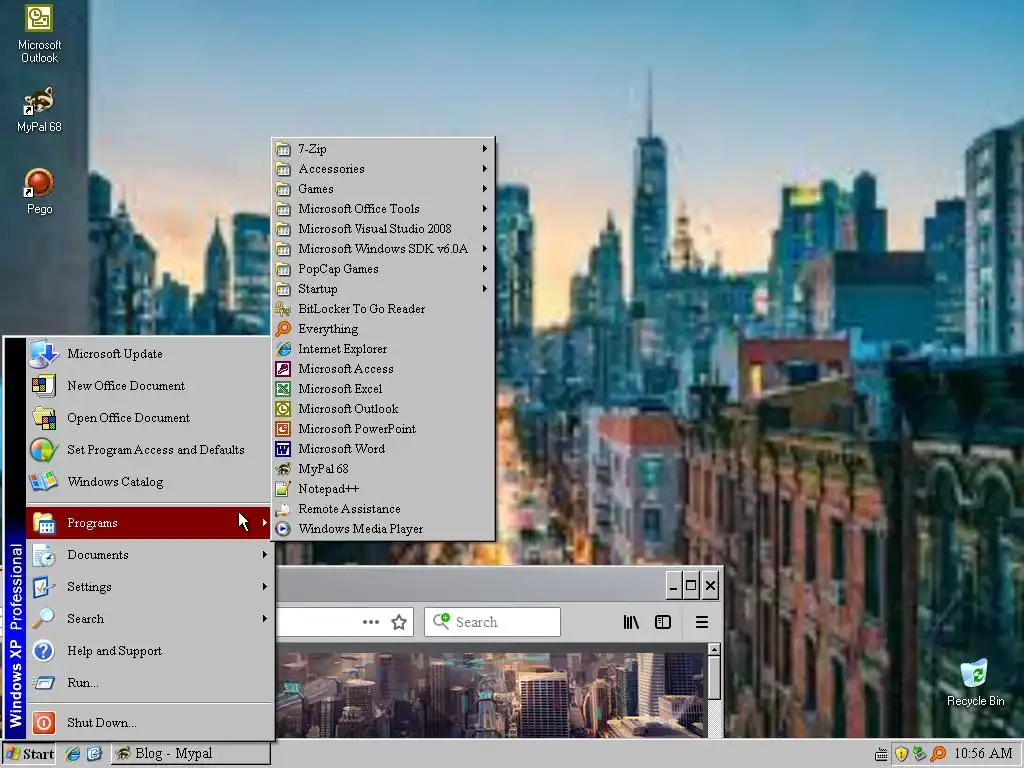Choose Shut Down... from Start menu
This screenshot has width=1024, height=768.
point(148,723)
